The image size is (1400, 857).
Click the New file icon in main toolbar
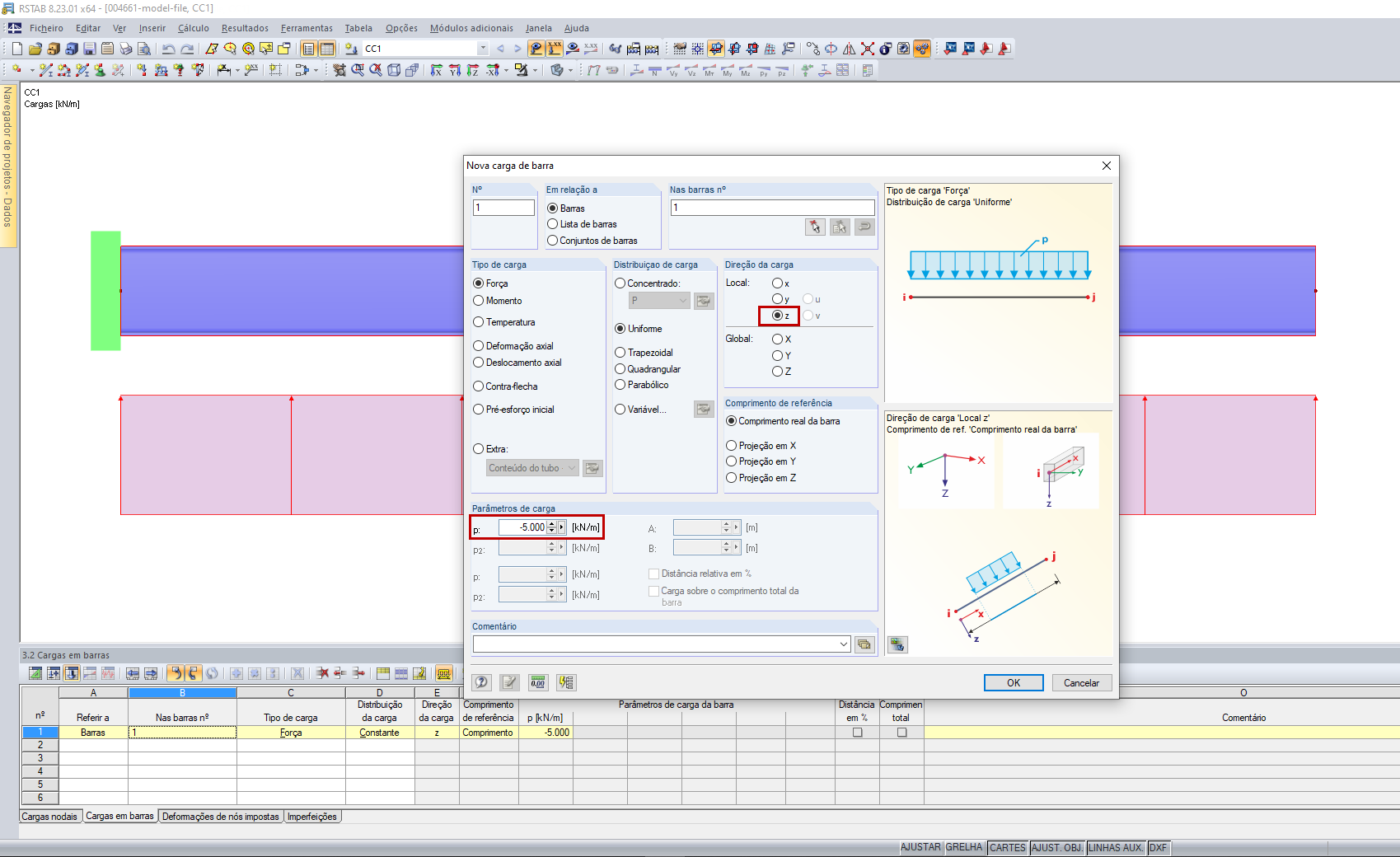pyautogui.click(x=16, y=49)
